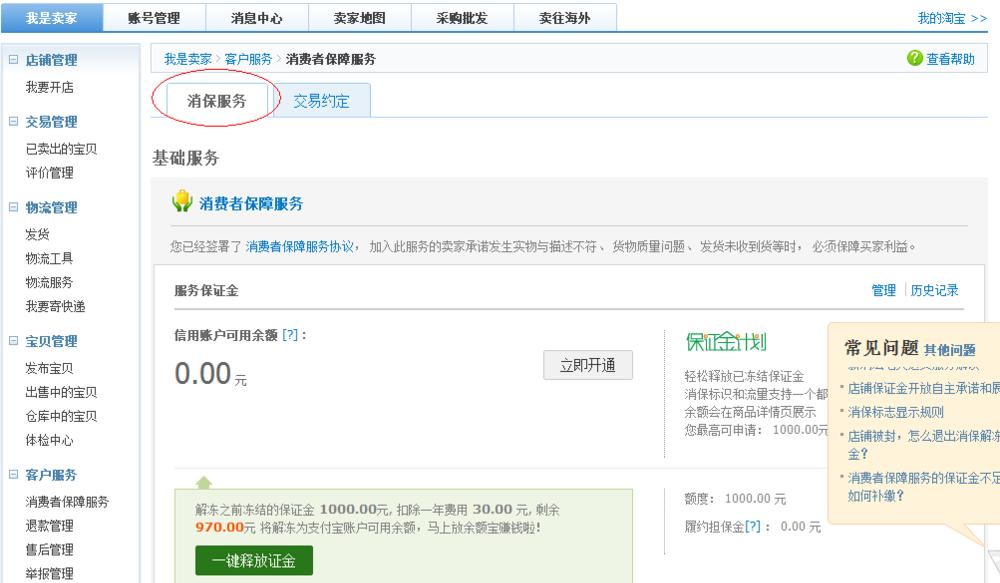This screenshot has width=1000, height=583.
Task: Open 物流工具 in the sidebar
Action: [x=50, y=258]
